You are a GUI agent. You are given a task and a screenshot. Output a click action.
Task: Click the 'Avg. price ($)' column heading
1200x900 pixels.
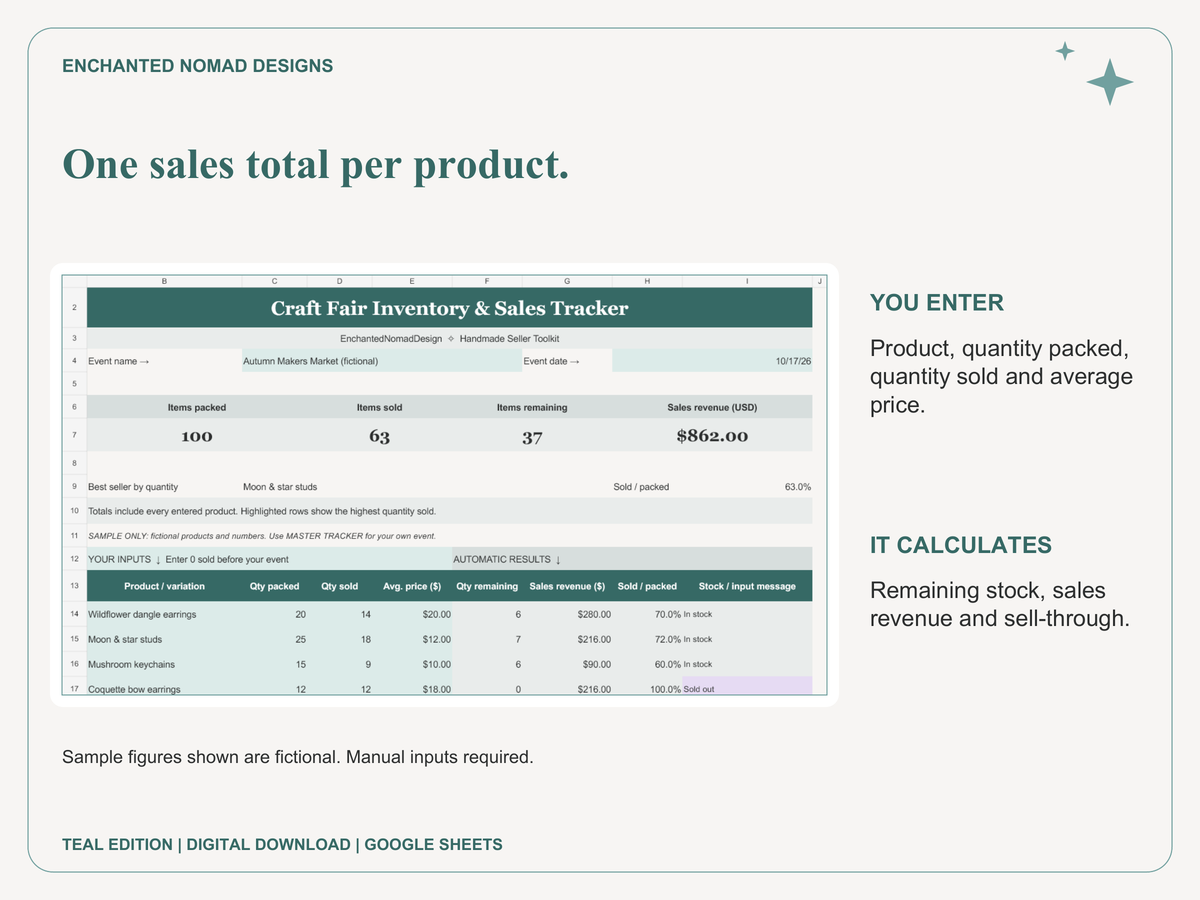point(412,586)
